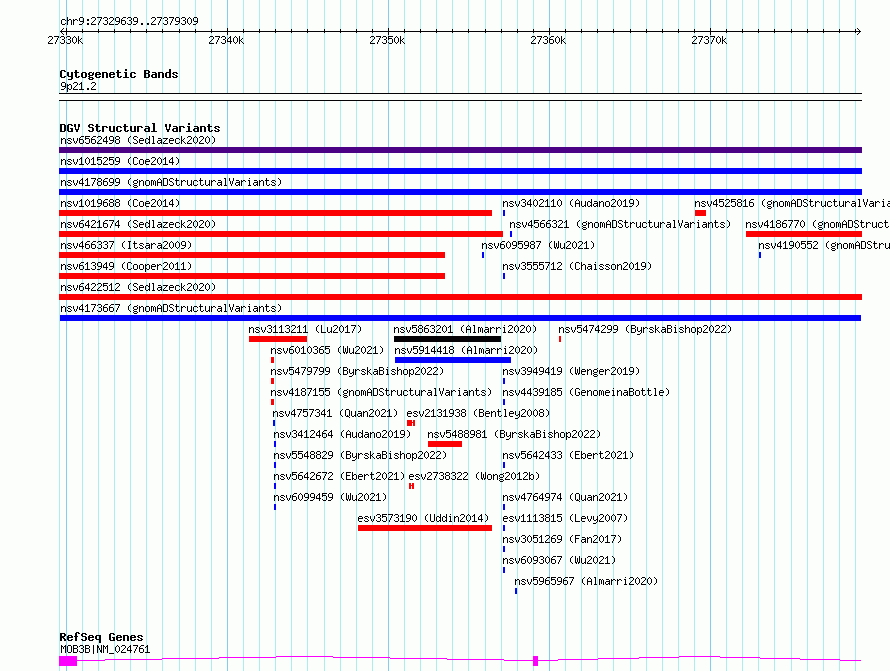890x671 pixels.
Task: Open nsv4764974 (Quan2021) label
Action: [x=565, y=497]
